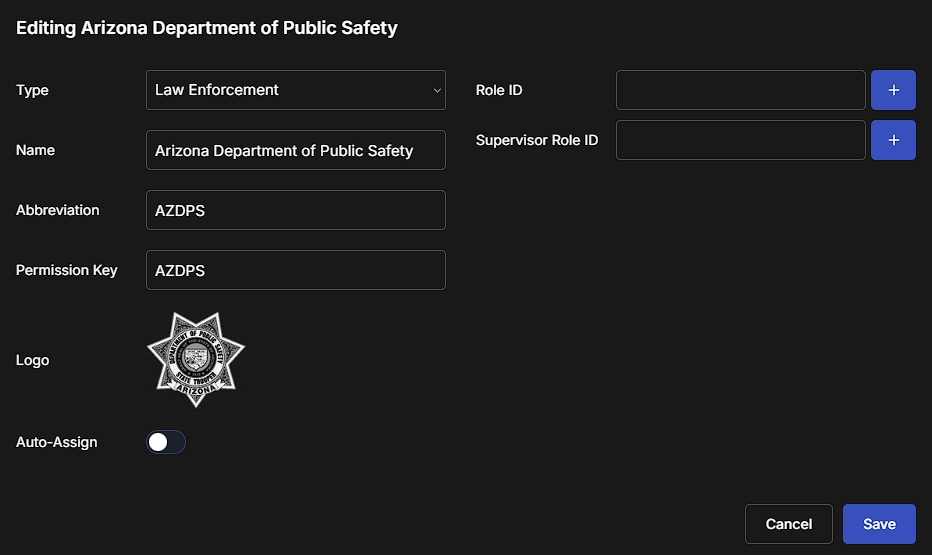Click the Supervisor Role ID label
This screenshot has height=555, width=932.
coord(537,140)
